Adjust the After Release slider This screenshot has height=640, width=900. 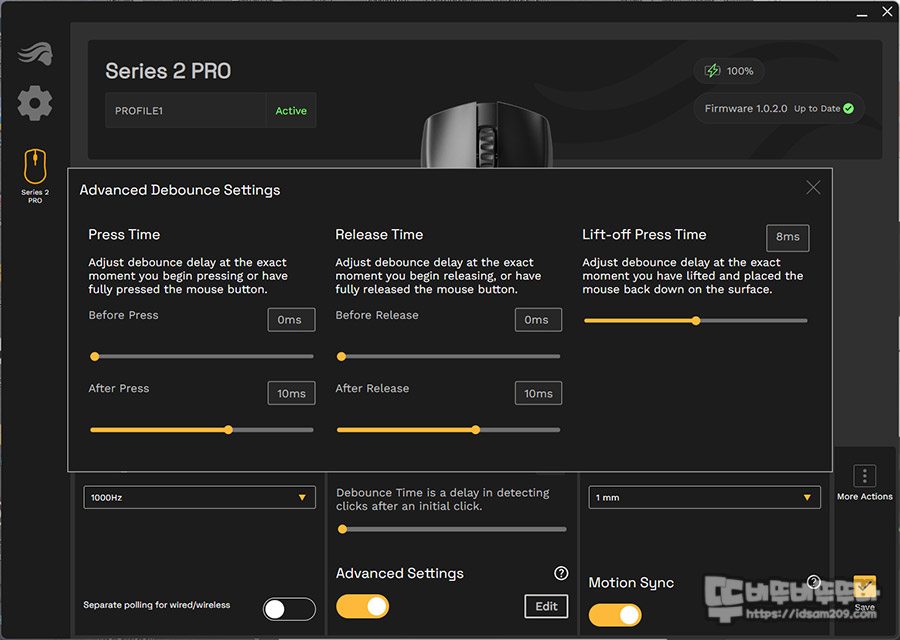point(449,430)
